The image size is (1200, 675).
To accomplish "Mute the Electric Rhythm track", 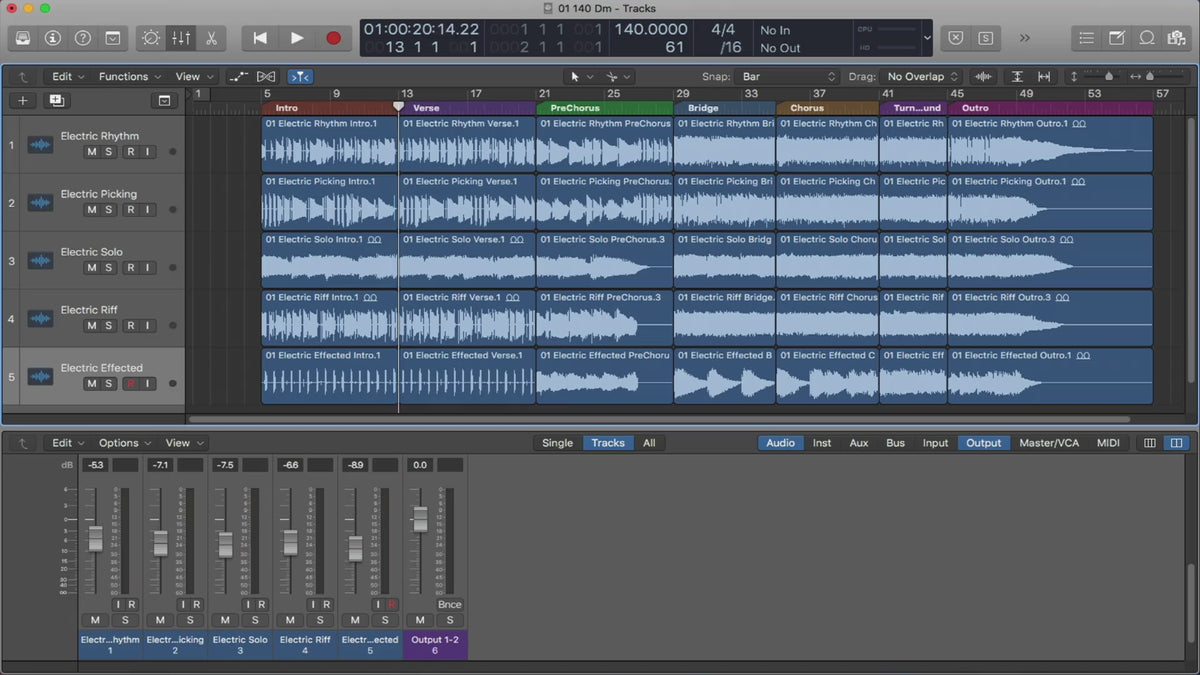I will click(x=92, y=152).
